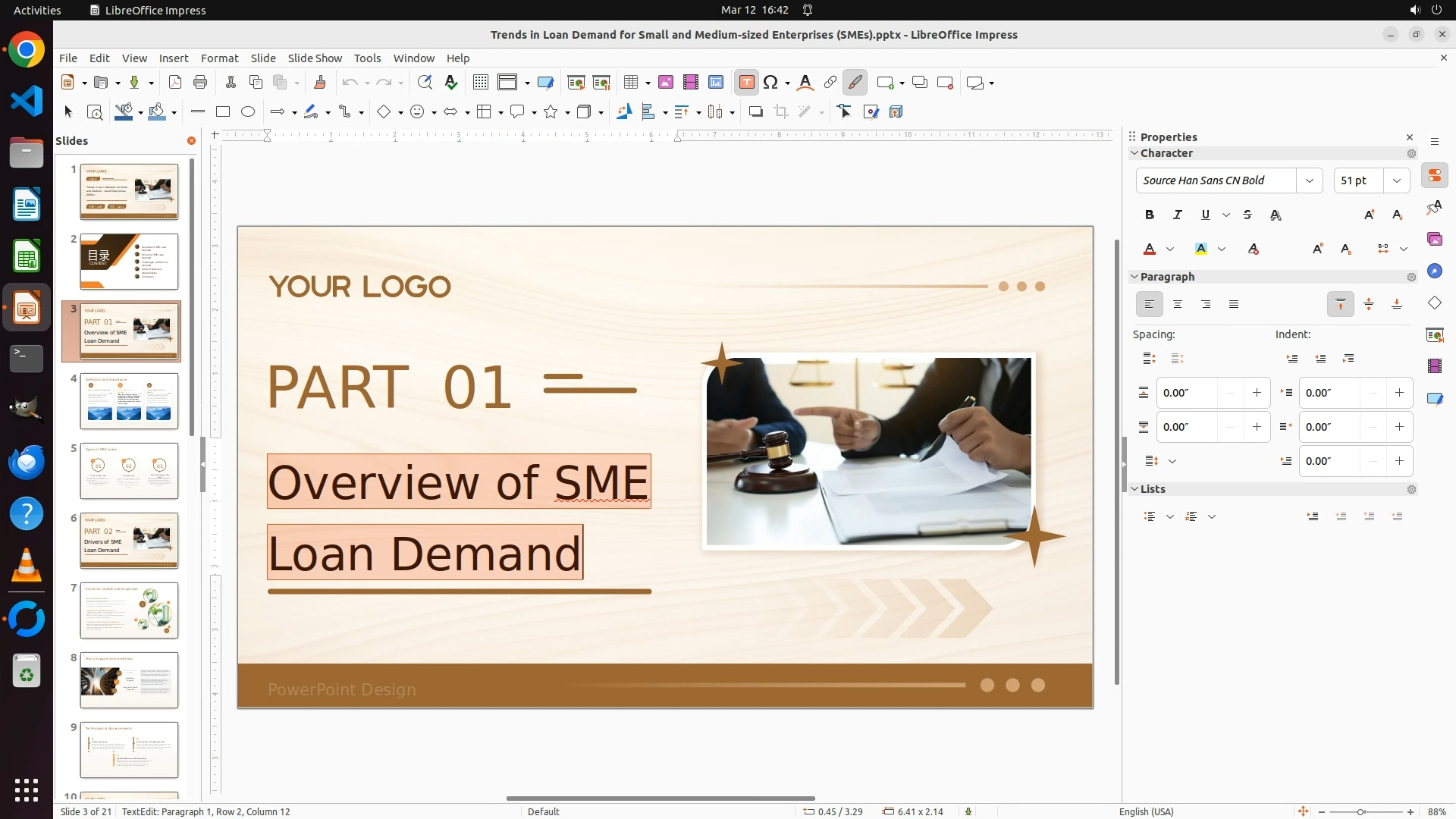The height and width of the screenshot is (819, 1456).
Task: Click Clone Formatting paintbrush icon
Action: point(319,83)
